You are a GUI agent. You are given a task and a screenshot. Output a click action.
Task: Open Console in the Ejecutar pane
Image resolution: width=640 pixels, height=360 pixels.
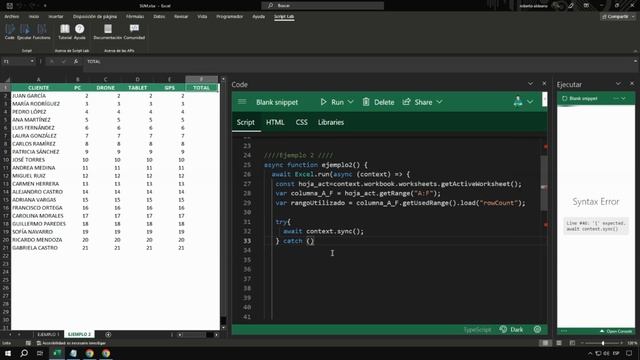[616, 331]
